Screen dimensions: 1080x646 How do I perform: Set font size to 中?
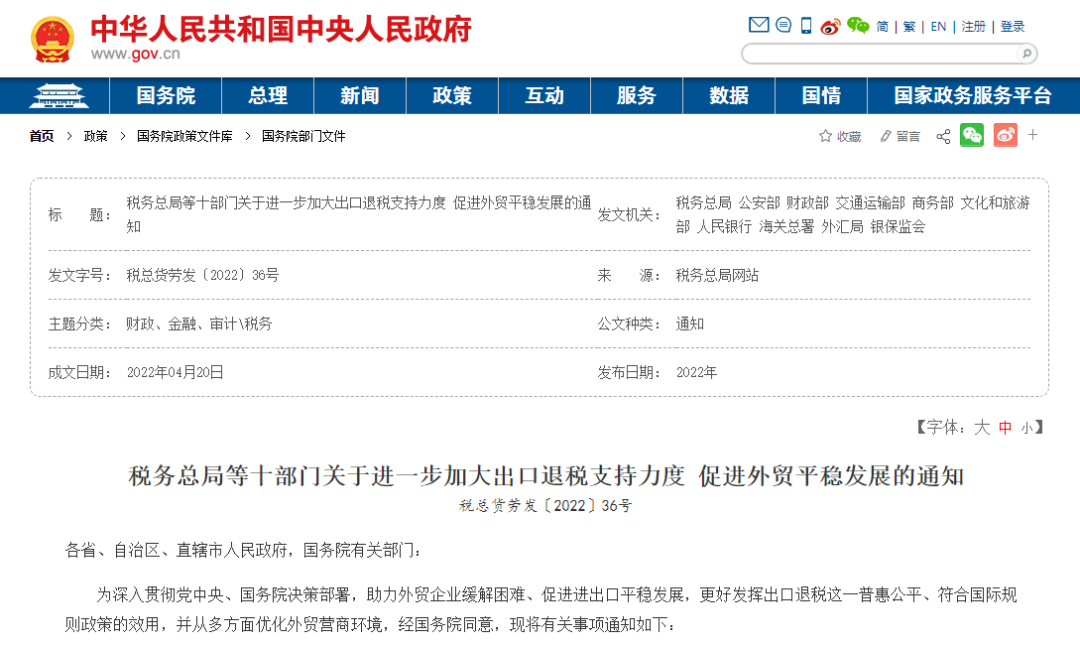coord(1005,428)
